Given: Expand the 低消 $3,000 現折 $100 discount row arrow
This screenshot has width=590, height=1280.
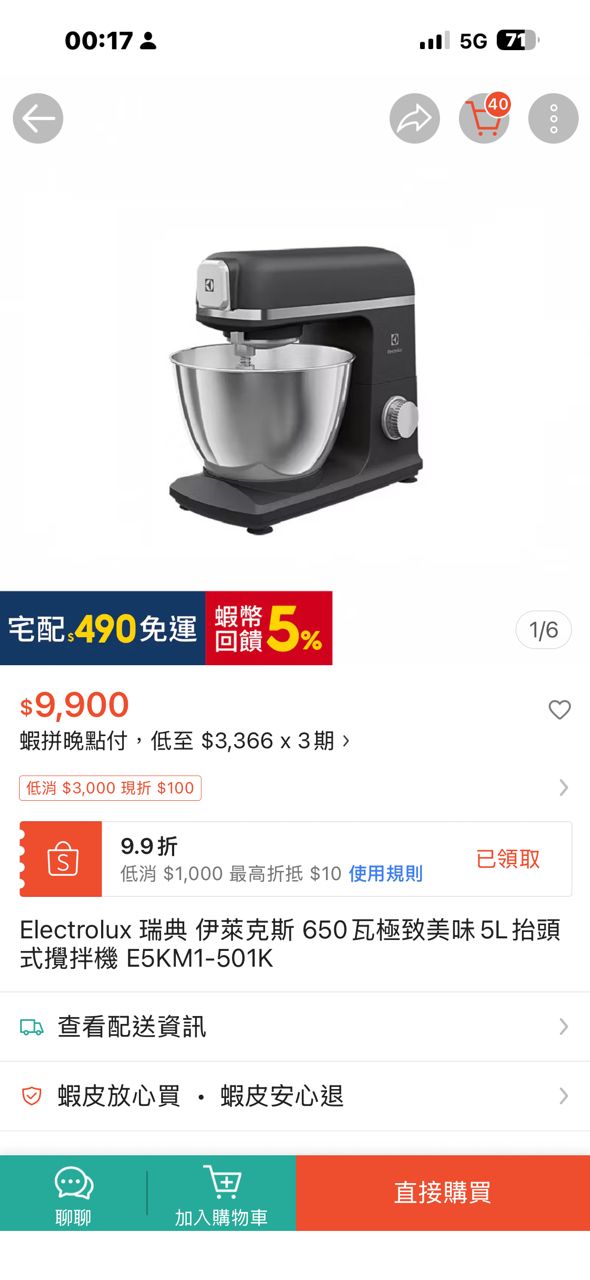Looking at the screenshot, I should click(x=563, y=788).
